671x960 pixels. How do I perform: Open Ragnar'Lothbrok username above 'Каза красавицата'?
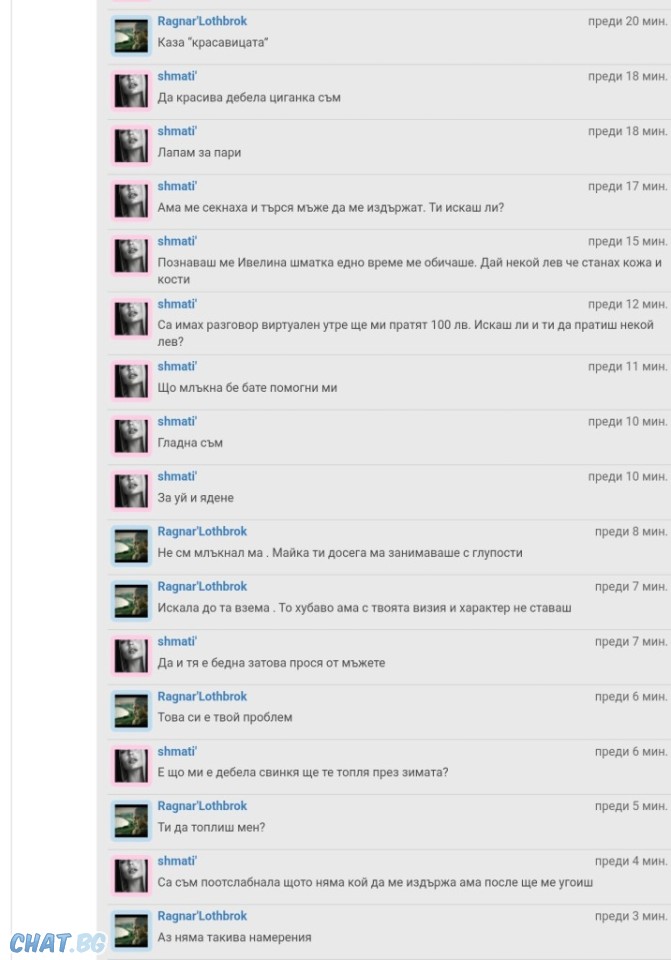202,21
